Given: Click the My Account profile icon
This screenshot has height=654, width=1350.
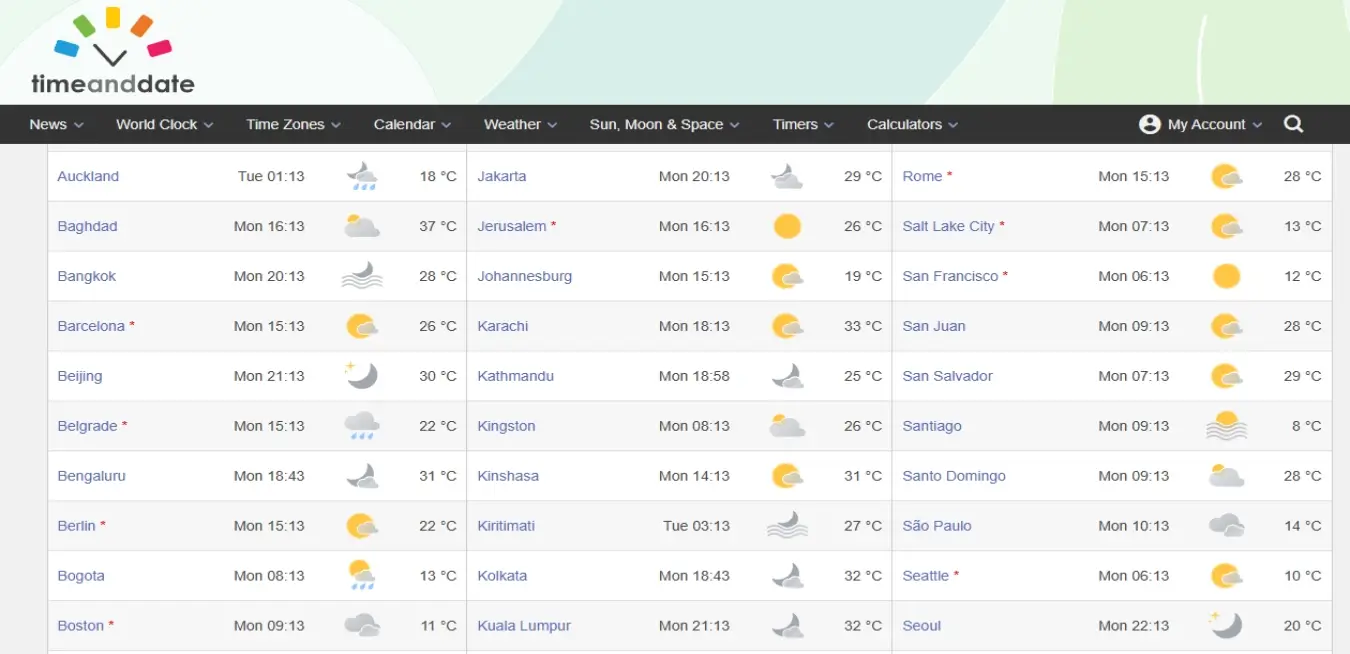Looking at the screenshot, I should tap(1149, 124).
